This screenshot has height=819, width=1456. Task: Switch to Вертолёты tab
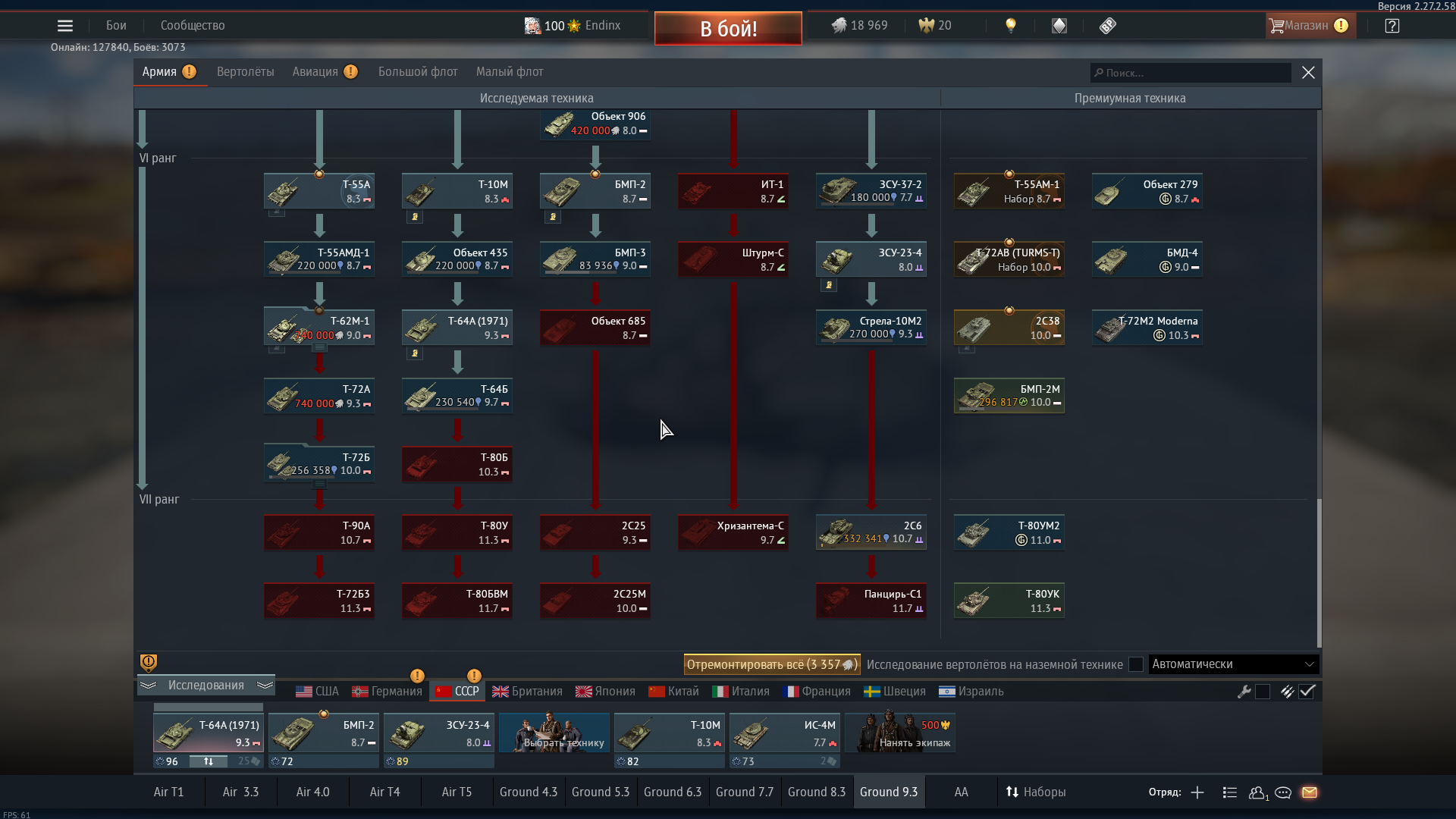point(246,72)
